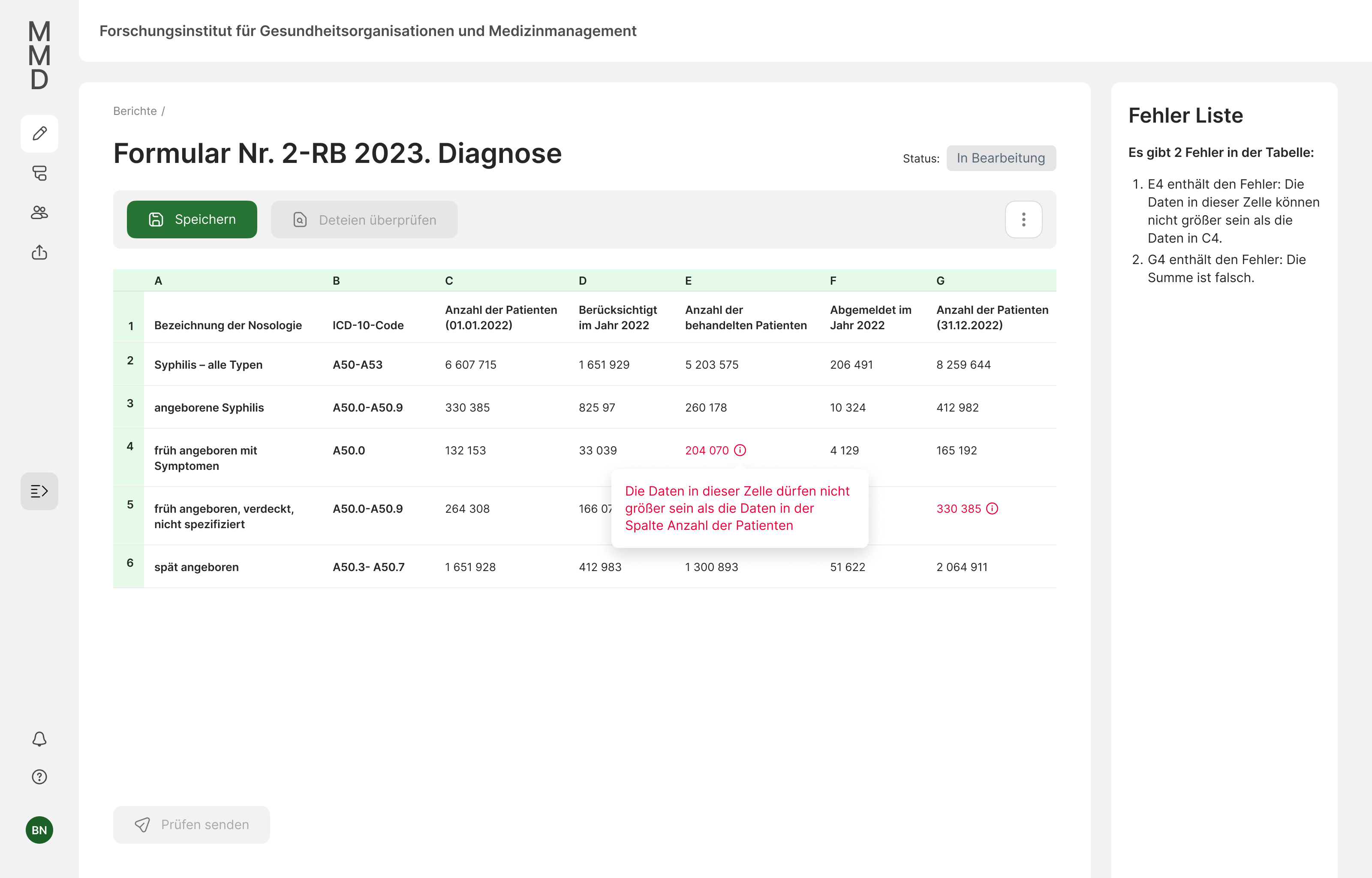Open notifications bell icon
Image resolution: width=1372 pixels, height=878 pixels.
[x=39, y=739]
